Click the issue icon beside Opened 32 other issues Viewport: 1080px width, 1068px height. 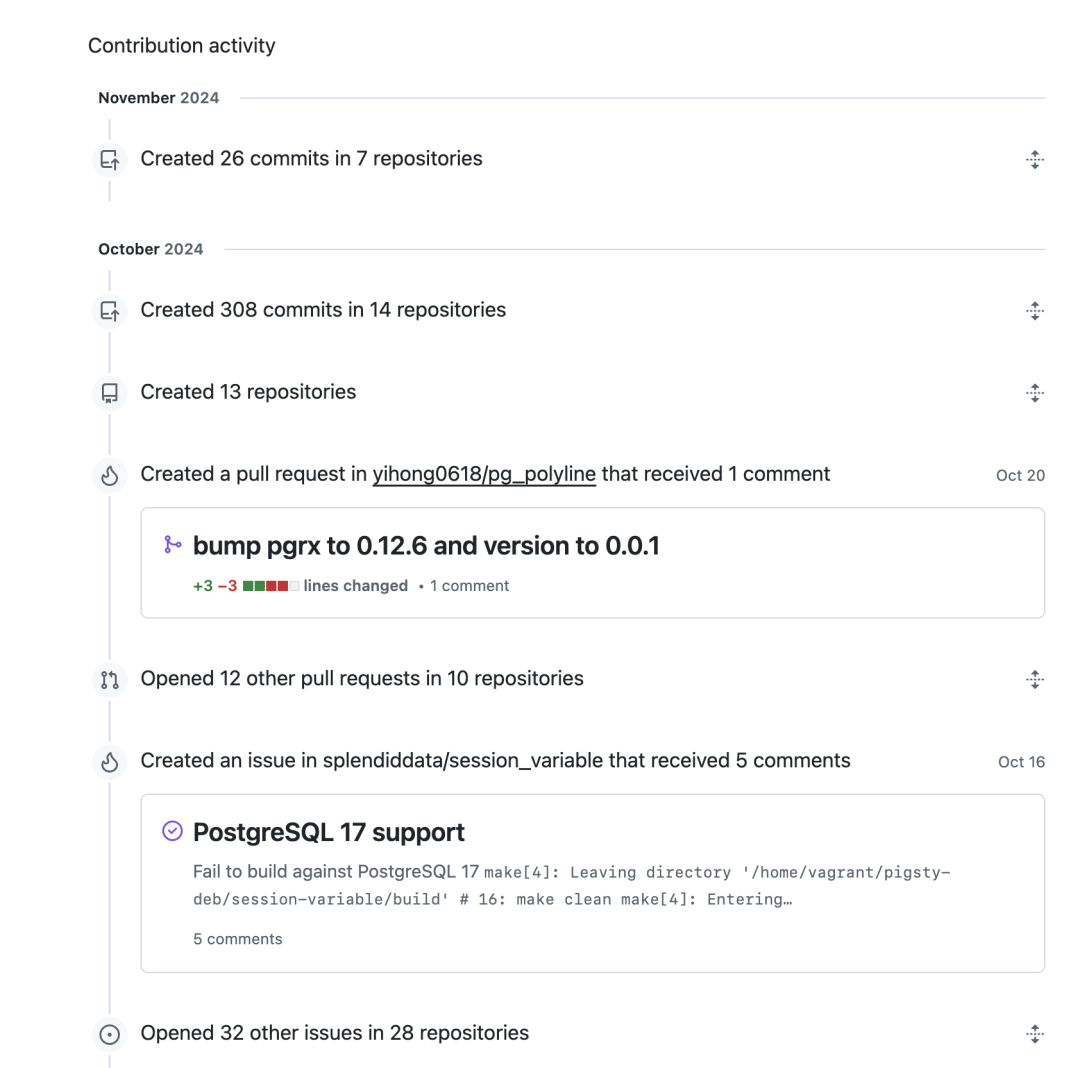pyautogui.click(x=110, y=1034)
